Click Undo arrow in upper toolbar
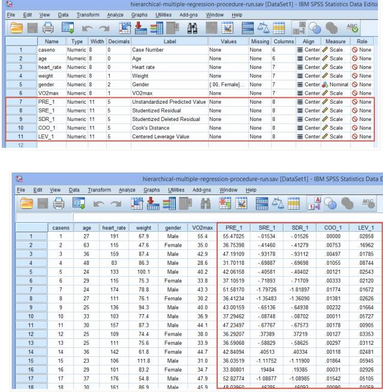Screen dimensions: 383x392 coord(87,29)
